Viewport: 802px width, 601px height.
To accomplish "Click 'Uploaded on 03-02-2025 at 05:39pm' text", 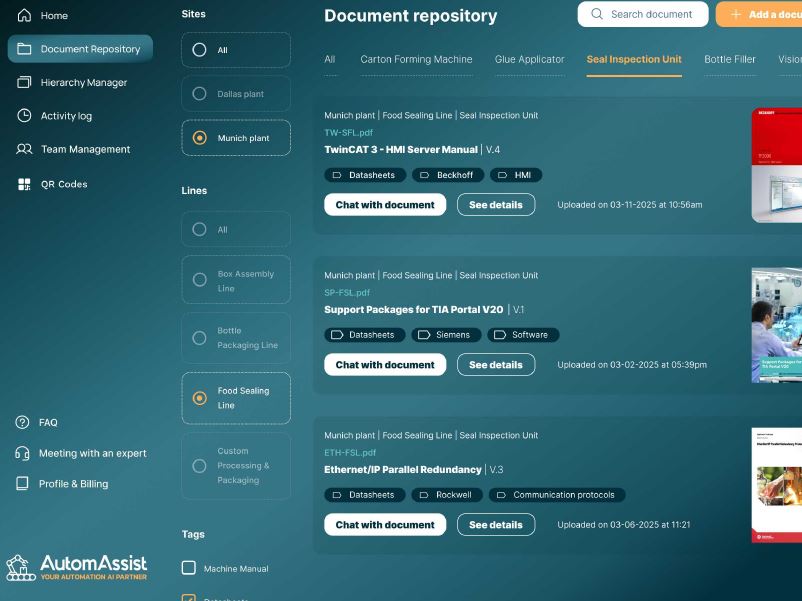I will point(632,365).
